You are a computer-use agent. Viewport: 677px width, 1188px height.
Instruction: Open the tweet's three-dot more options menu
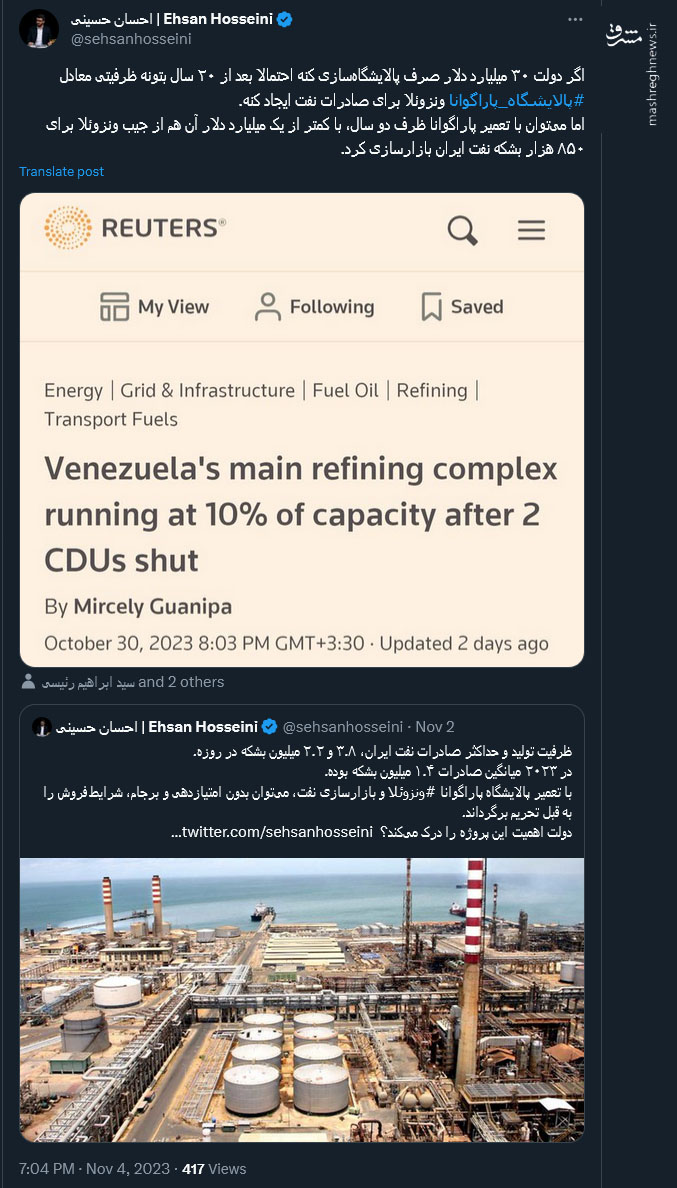(574, 20)
